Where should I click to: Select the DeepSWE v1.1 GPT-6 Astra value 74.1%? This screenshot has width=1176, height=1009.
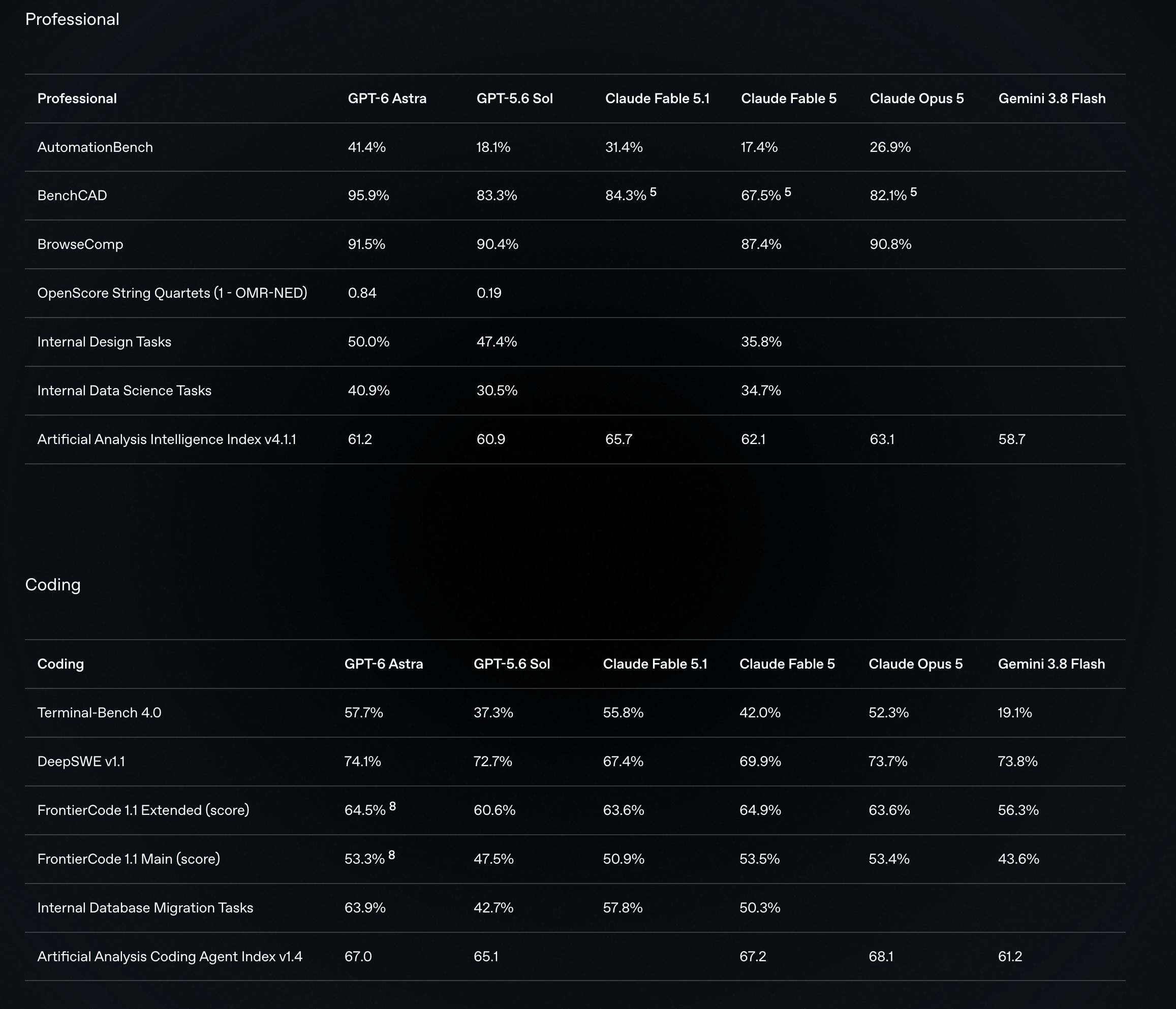[363, 761]
